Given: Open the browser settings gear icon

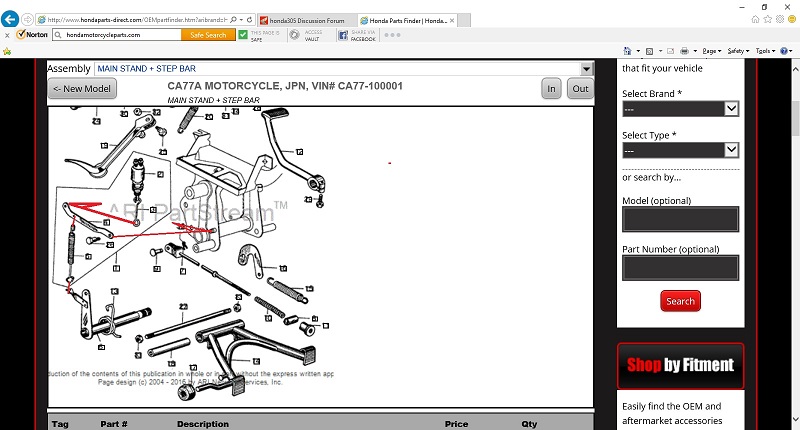Looking at the screenshot, I should click(779, 20).
